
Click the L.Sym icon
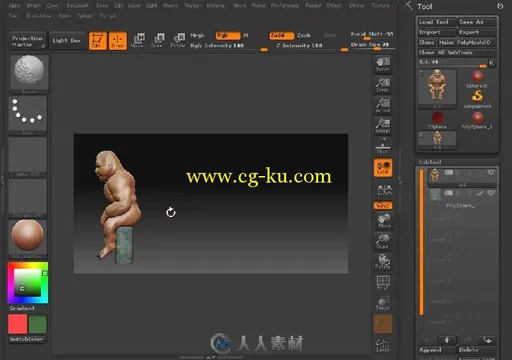(384, 189)
